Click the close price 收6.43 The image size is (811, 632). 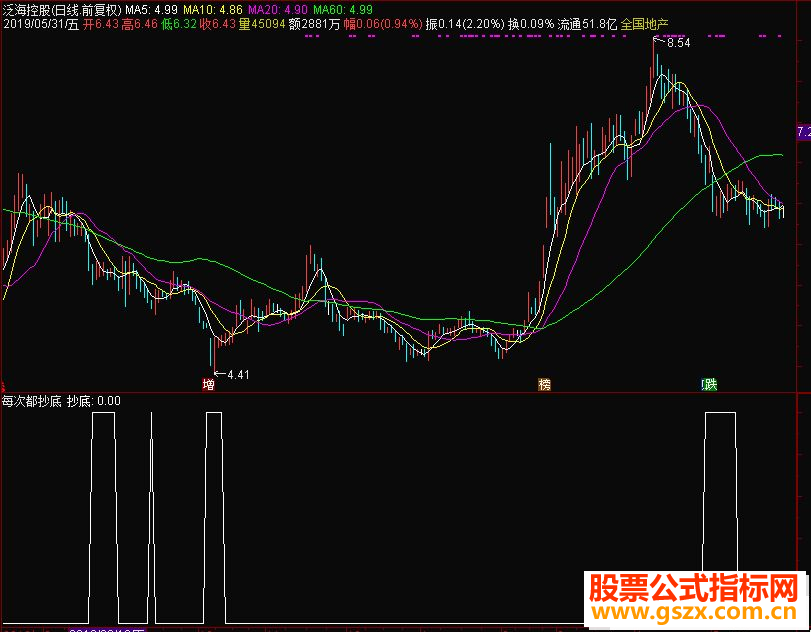(218, 24)
